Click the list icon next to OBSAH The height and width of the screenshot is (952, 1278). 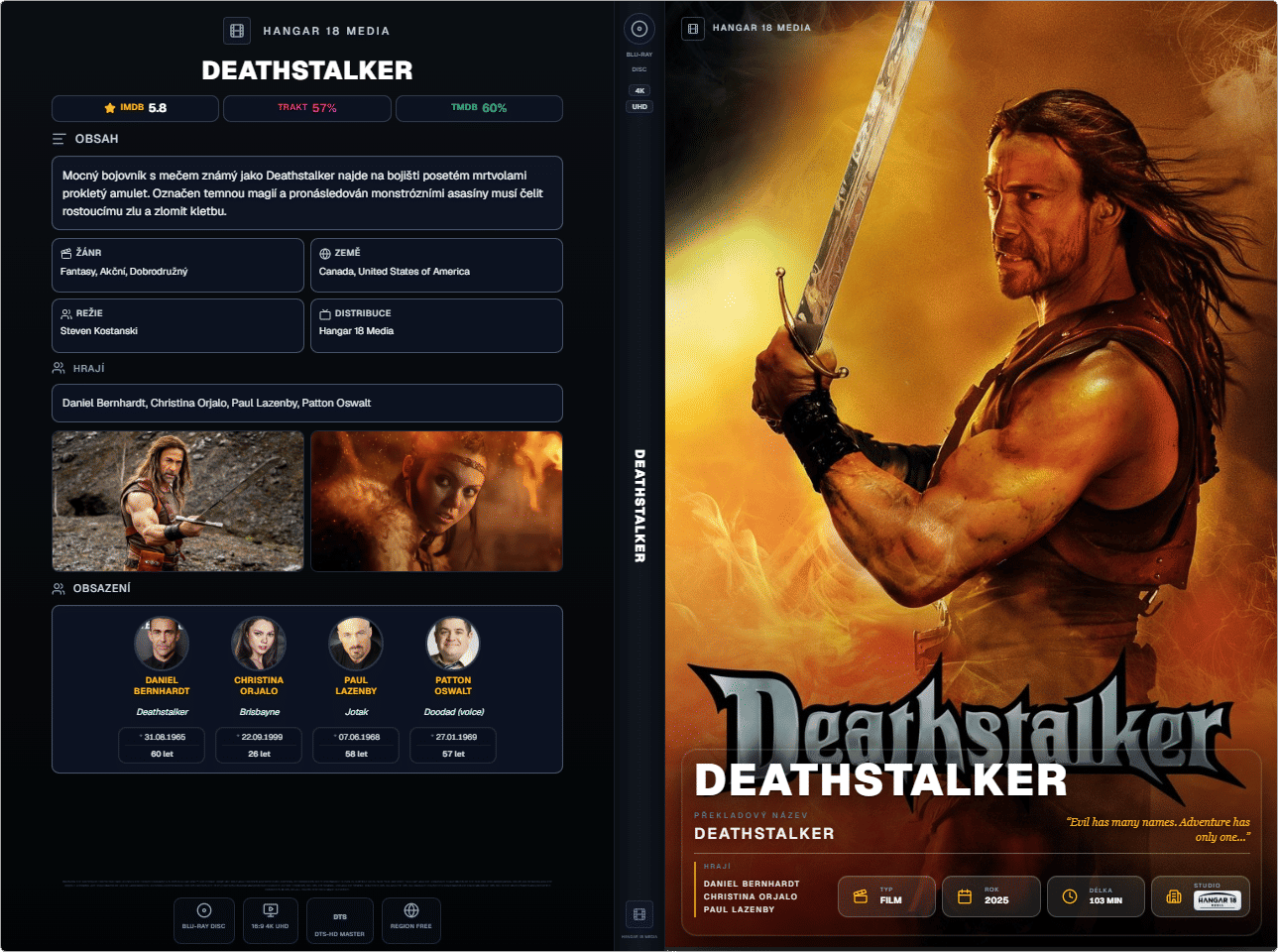(59, 139)
